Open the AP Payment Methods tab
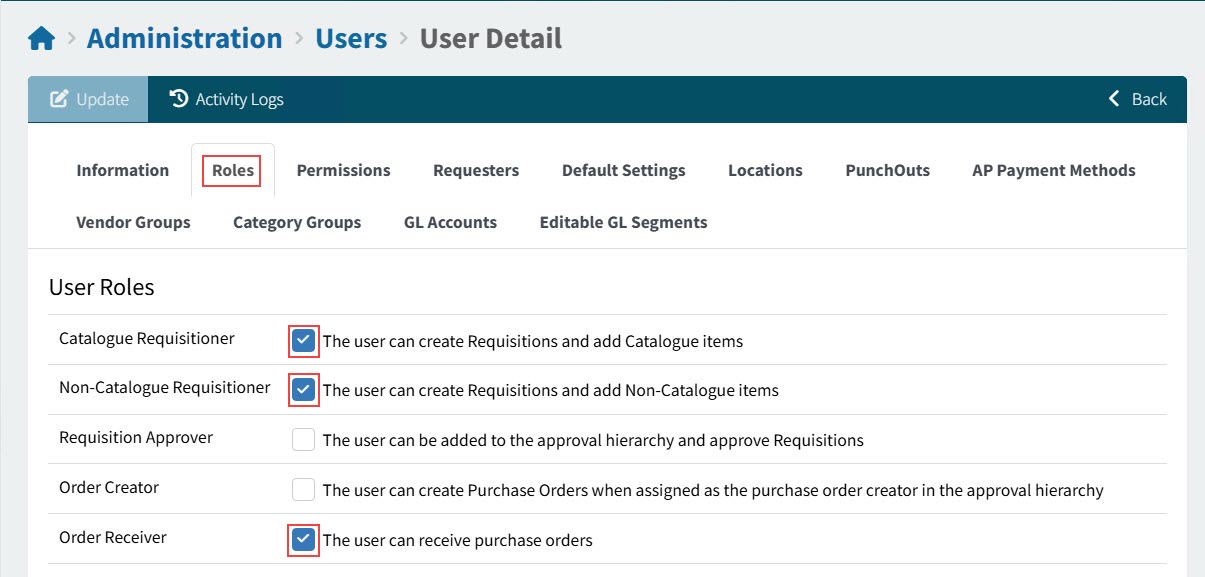Screen dimensions: 1205x577 [x=1053, y=170]
